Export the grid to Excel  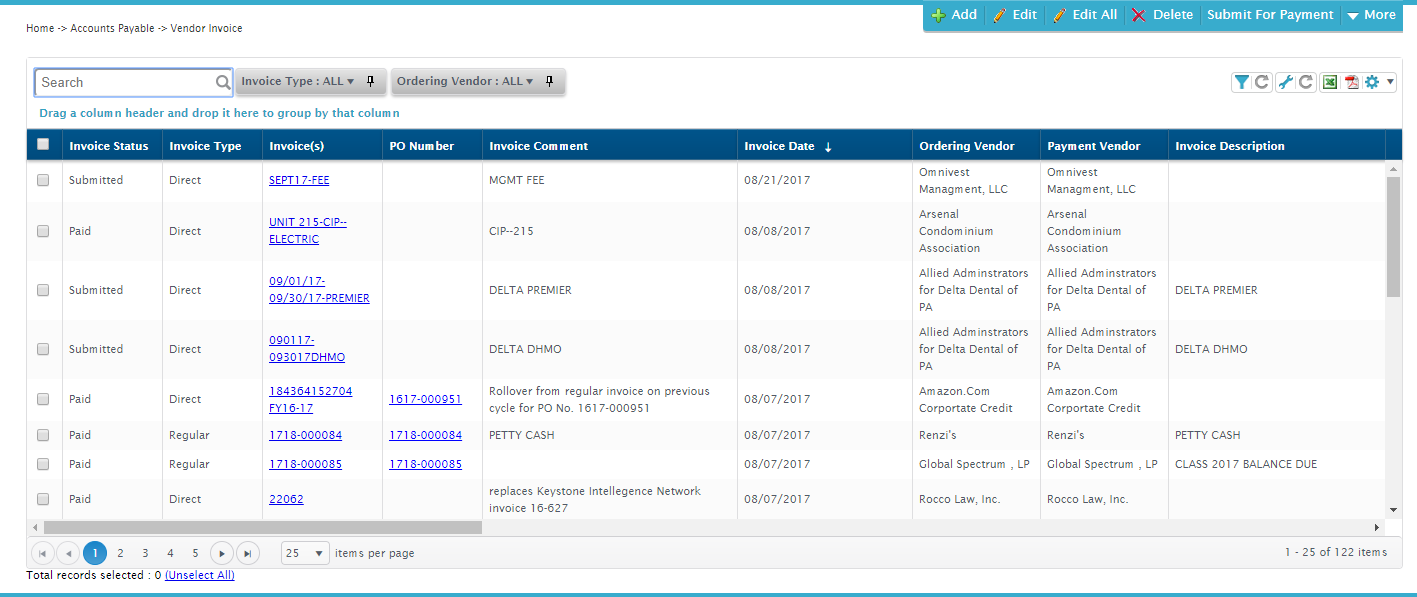pos(1330,82)
